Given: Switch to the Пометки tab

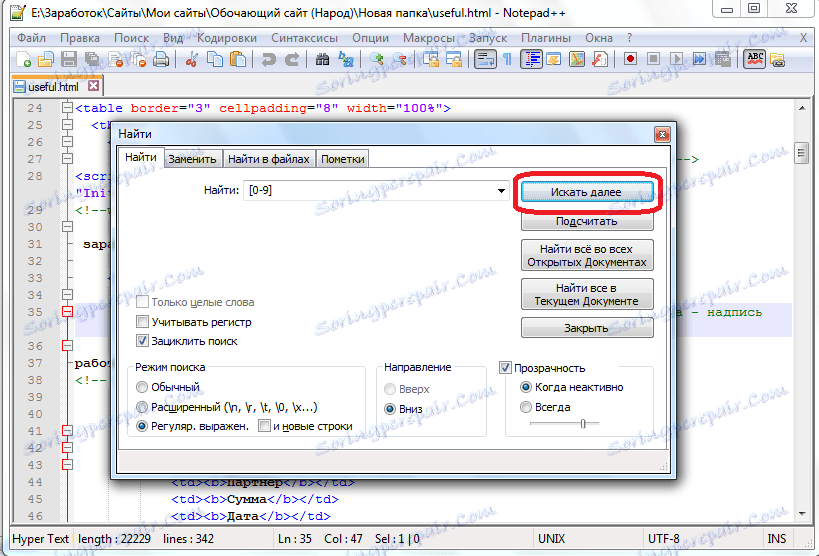Looking at the screenshot, I should click(x=343, y=159).
